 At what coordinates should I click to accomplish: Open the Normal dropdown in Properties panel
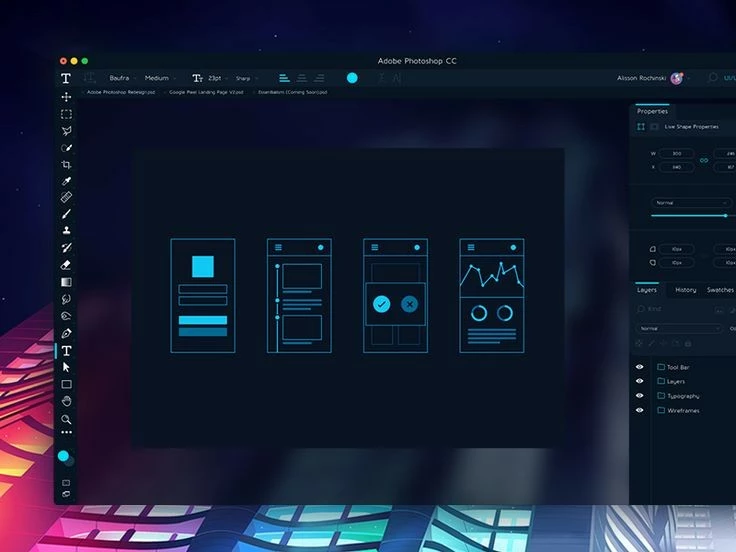click(691, 203)
